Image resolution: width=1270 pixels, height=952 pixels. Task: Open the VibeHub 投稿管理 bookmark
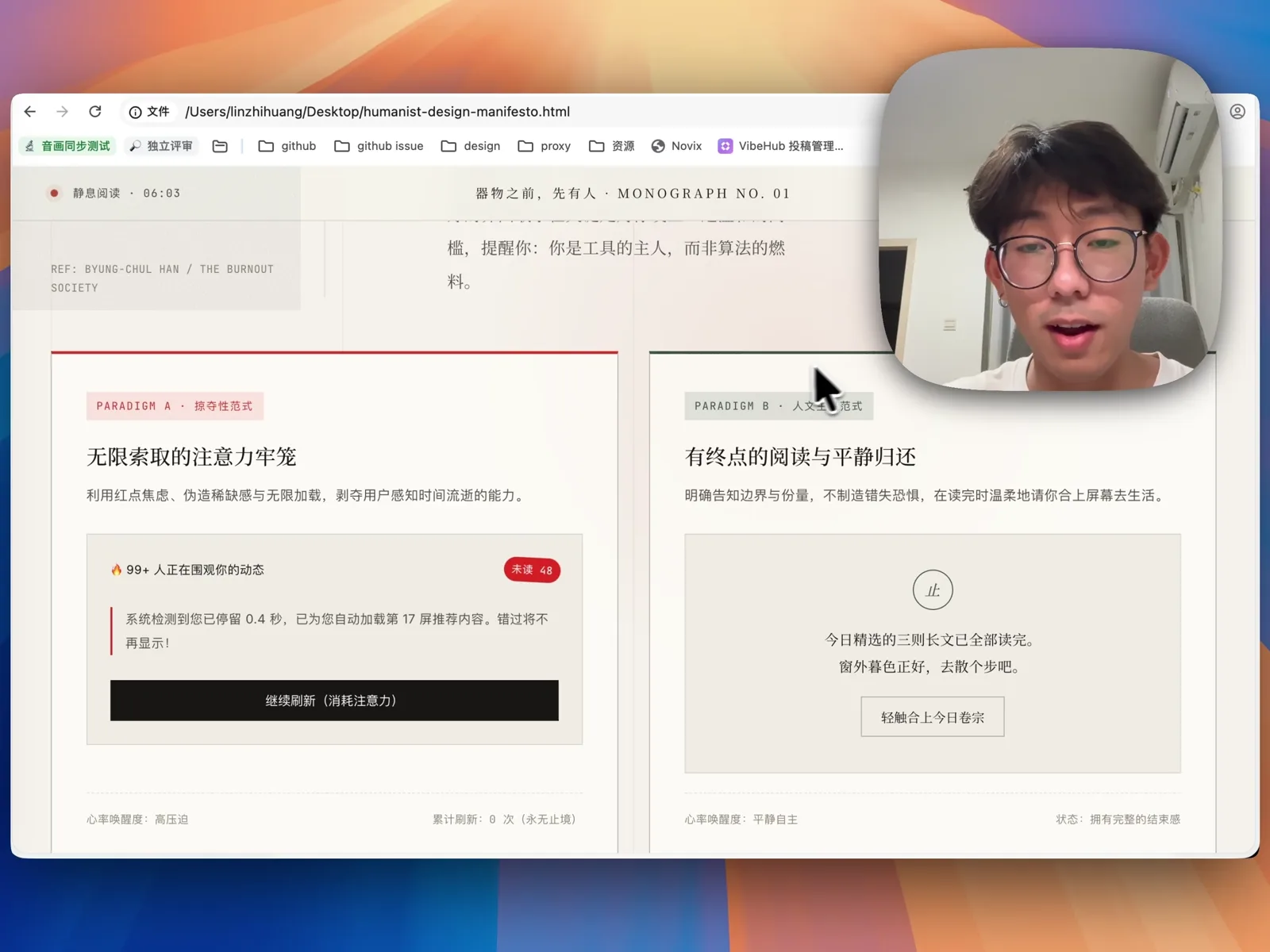tap(781, 146)
